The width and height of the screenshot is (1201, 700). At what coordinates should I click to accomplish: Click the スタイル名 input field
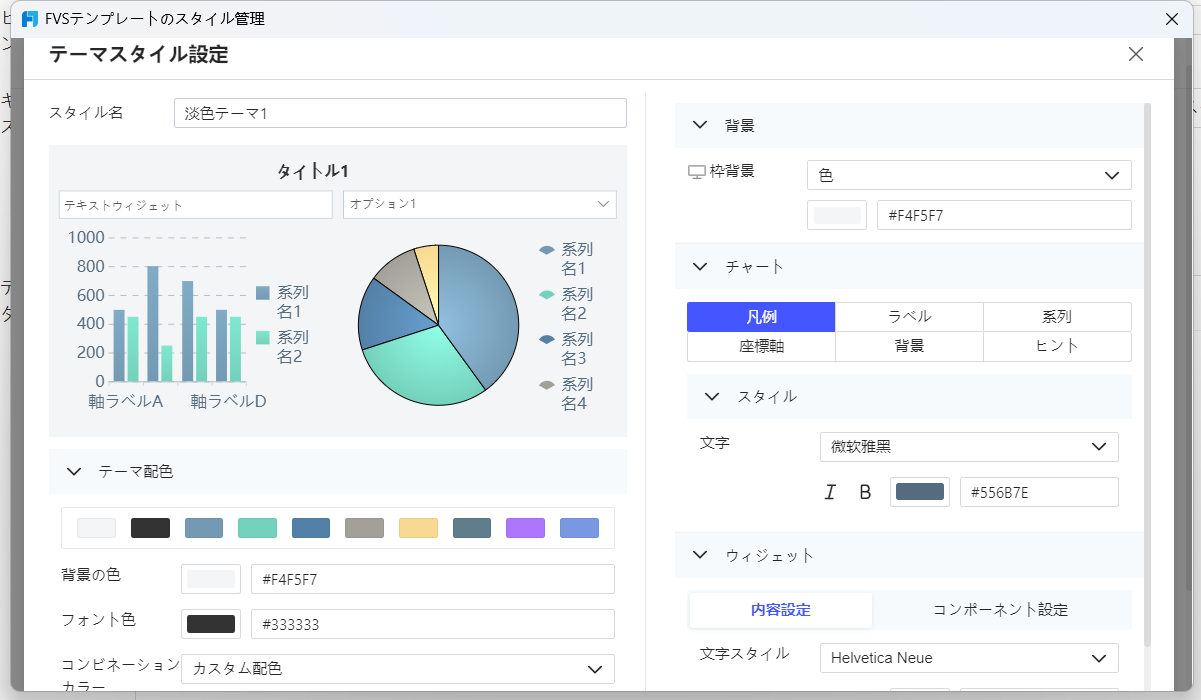(x=400, y=113)
